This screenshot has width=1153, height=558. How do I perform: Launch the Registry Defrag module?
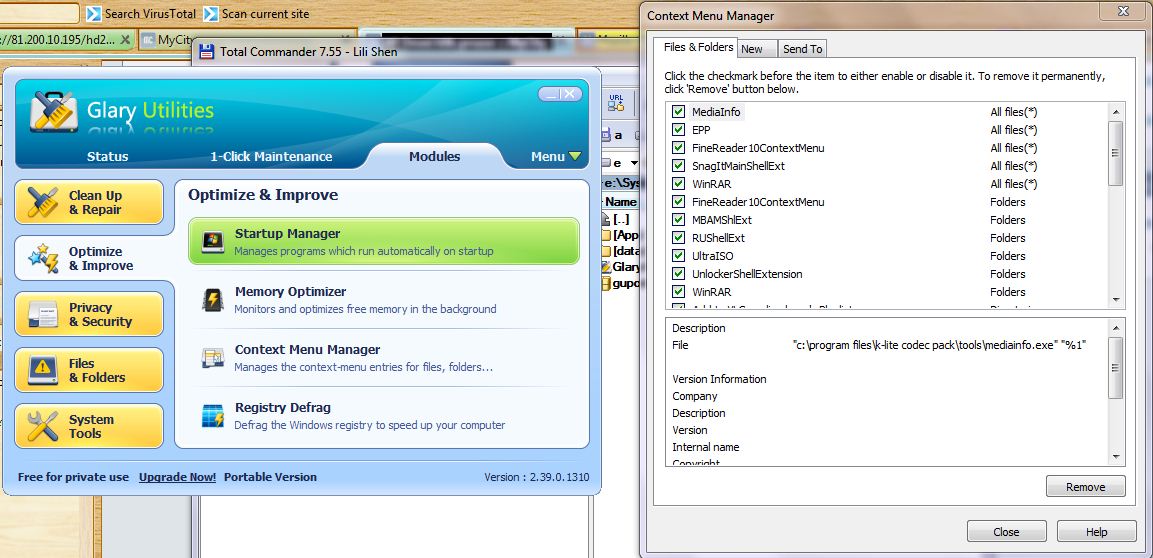tap(384, 415)
